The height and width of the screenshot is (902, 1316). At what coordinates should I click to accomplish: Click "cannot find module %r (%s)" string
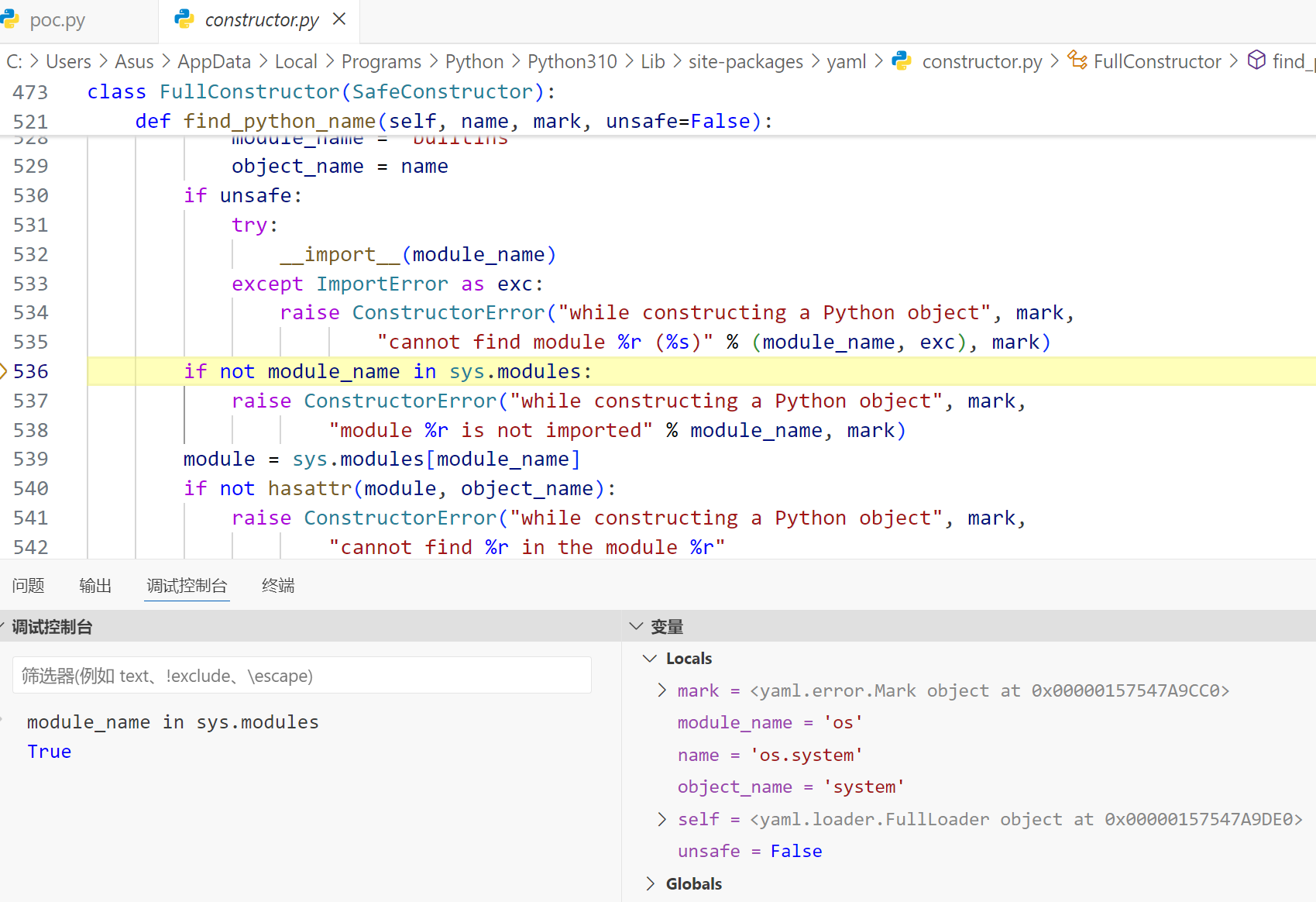(545, 343)
